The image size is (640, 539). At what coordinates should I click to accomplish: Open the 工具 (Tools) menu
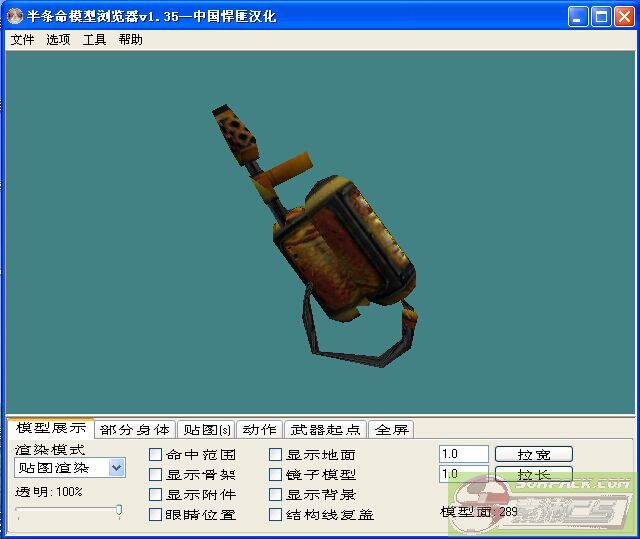pyautogui.click(x=94, y=40)
